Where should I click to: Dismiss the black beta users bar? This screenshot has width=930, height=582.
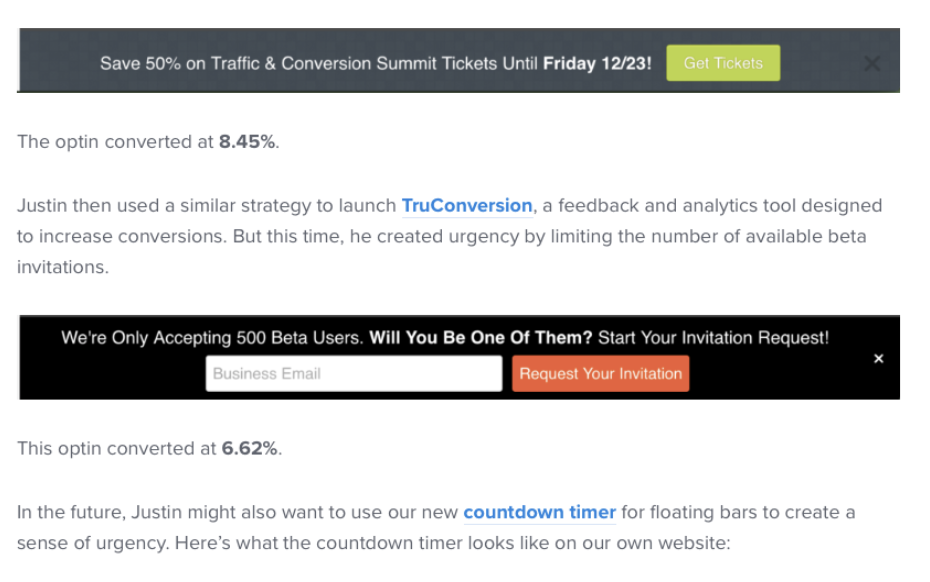click(878, 358)
